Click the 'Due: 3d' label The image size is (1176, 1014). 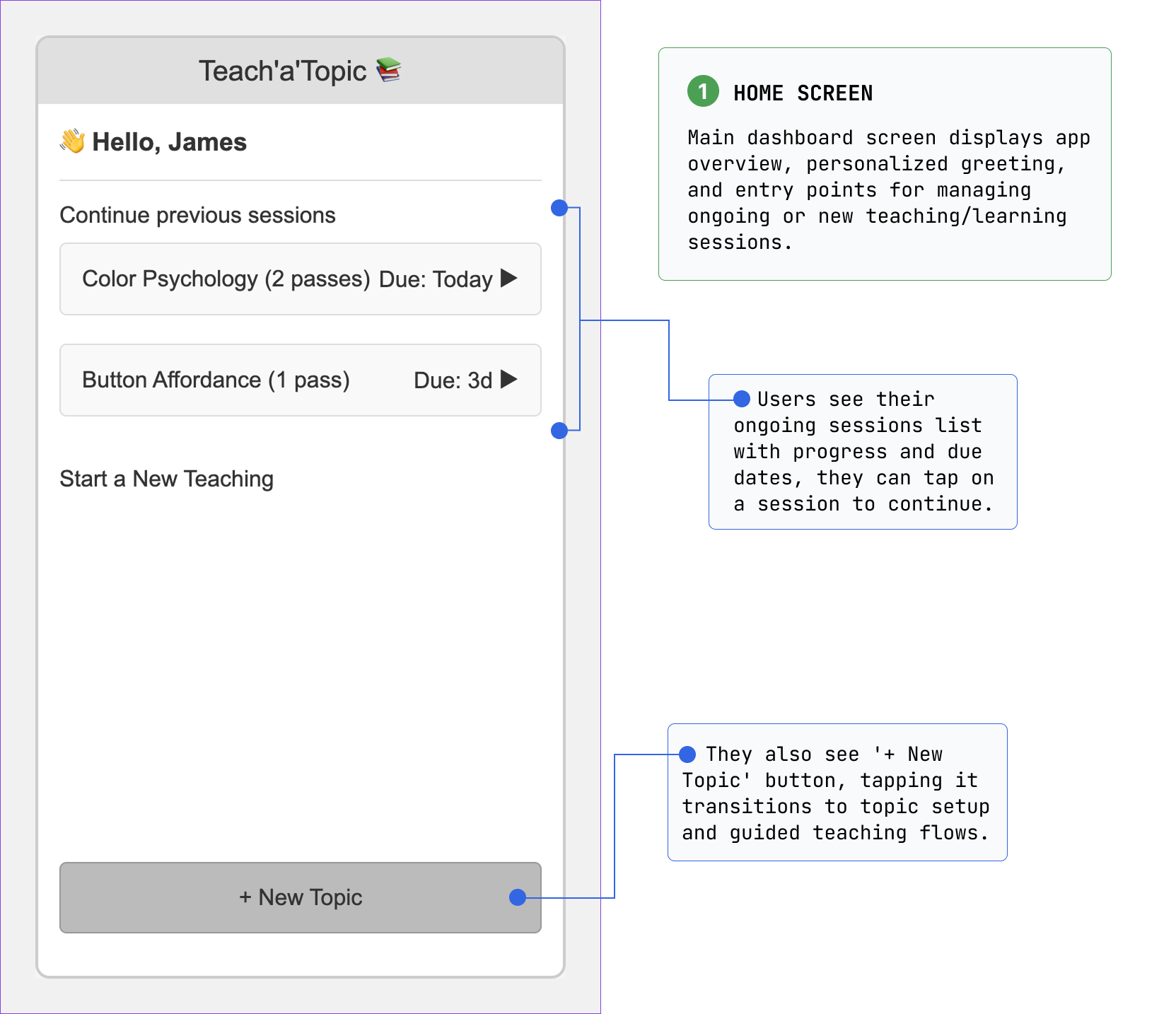(453, 381)
